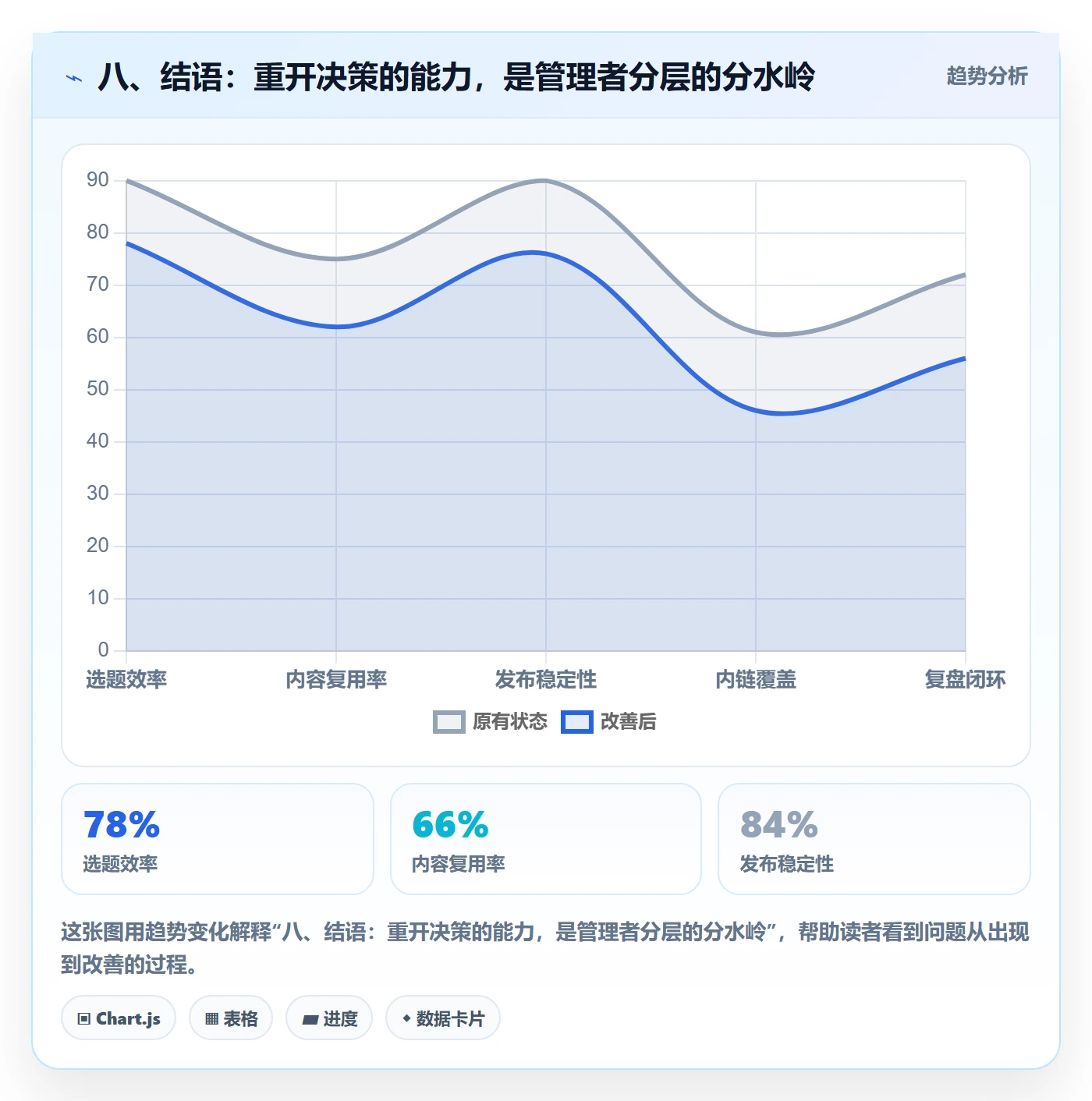Click the blue line point at 内容复用率
Screen dimensions: 1092x1101
tap(336, 327)
